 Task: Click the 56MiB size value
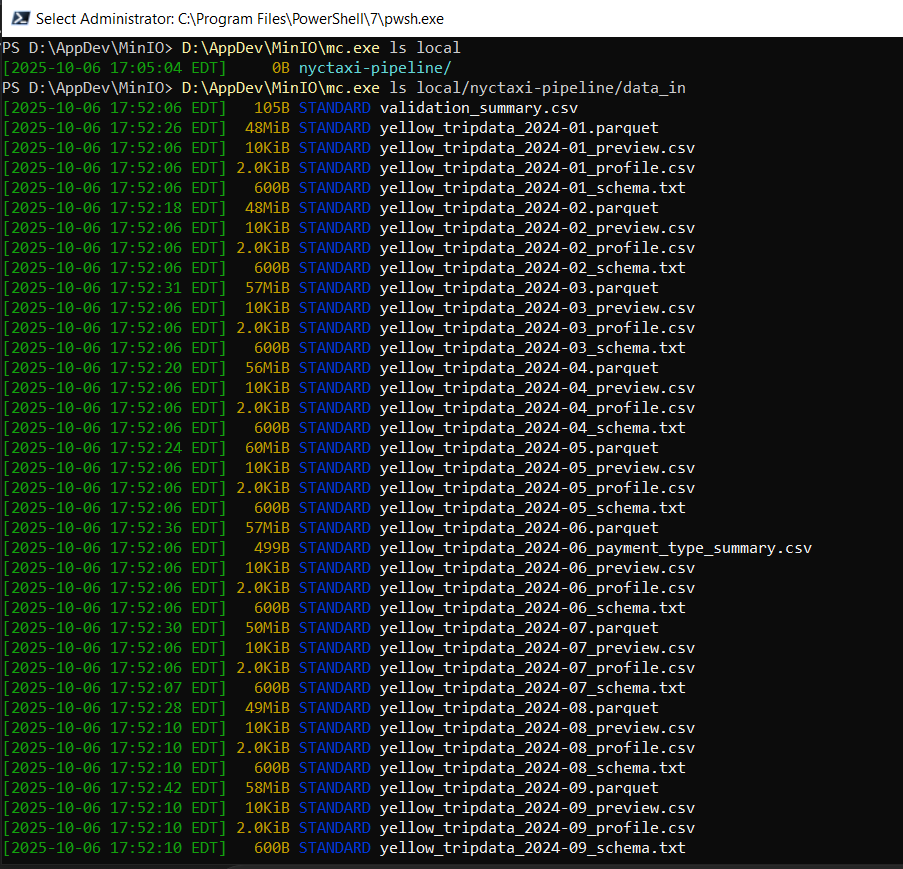[267, 368]
